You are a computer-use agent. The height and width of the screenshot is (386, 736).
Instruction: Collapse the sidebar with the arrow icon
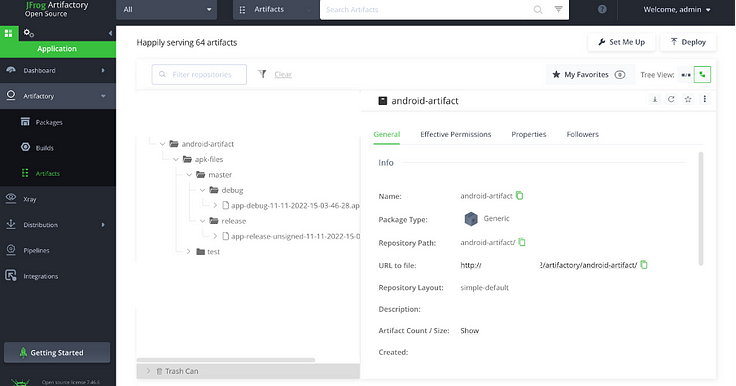coord(110,33)
